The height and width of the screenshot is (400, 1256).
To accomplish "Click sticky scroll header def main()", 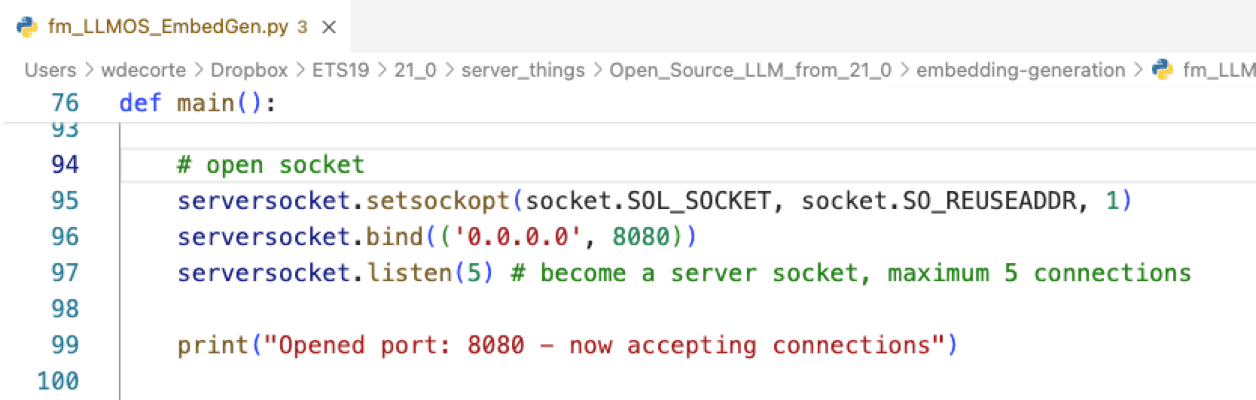I will click(196, 103).
